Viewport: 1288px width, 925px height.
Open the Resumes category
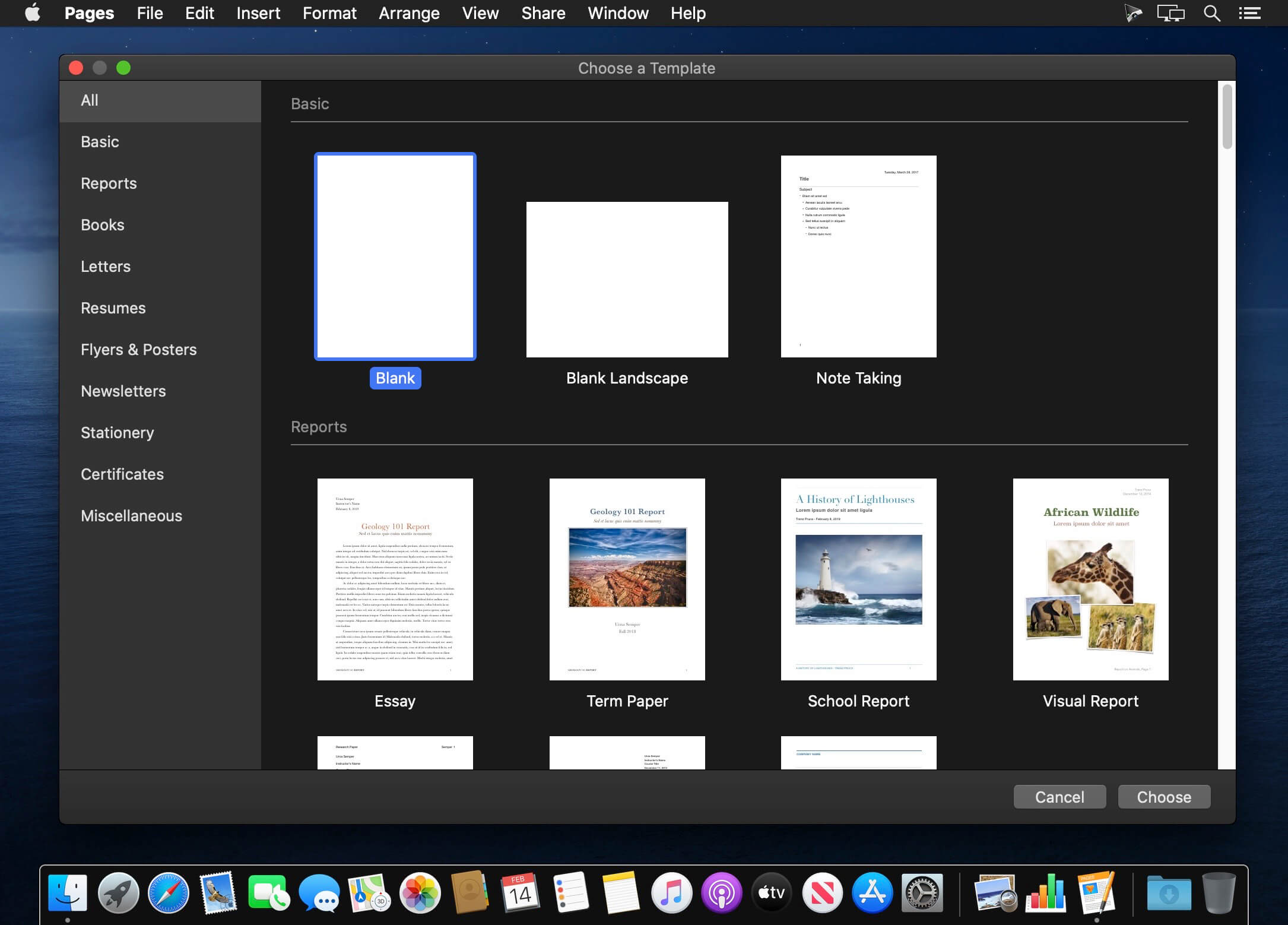(112, 308)
